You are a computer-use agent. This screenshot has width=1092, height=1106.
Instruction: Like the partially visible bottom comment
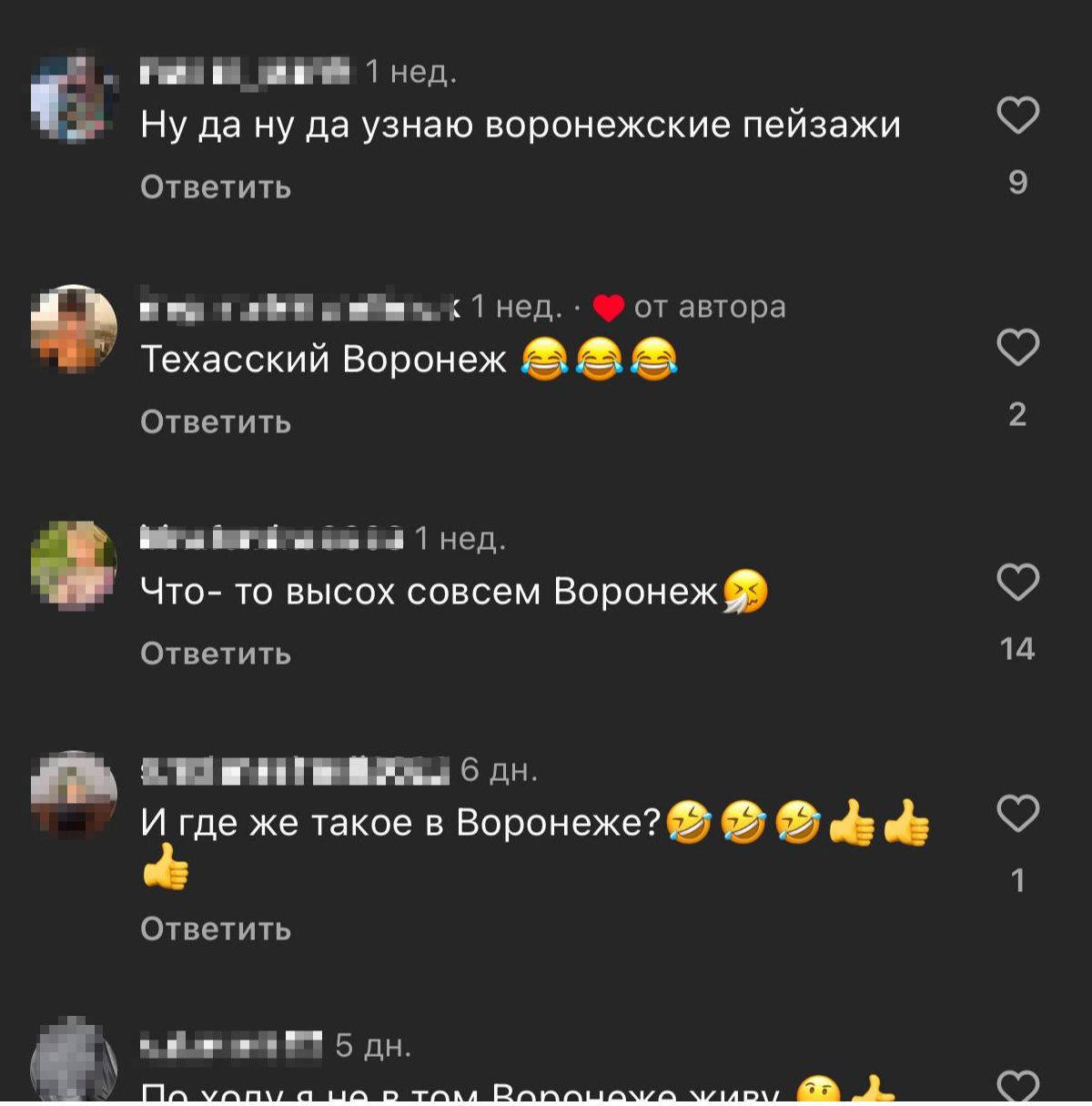(x=1017, y=1086)
